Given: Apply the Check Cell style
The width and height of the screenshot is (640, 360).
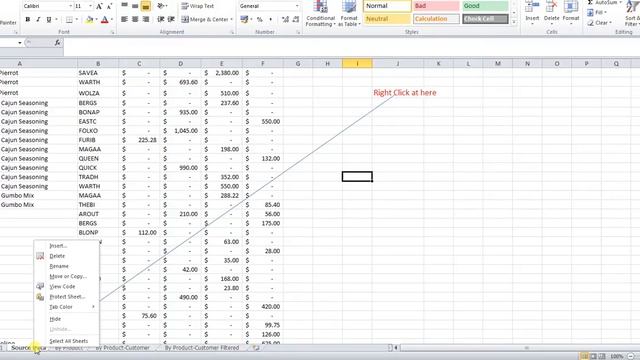Looking at the screenshot, I should 485,19.
